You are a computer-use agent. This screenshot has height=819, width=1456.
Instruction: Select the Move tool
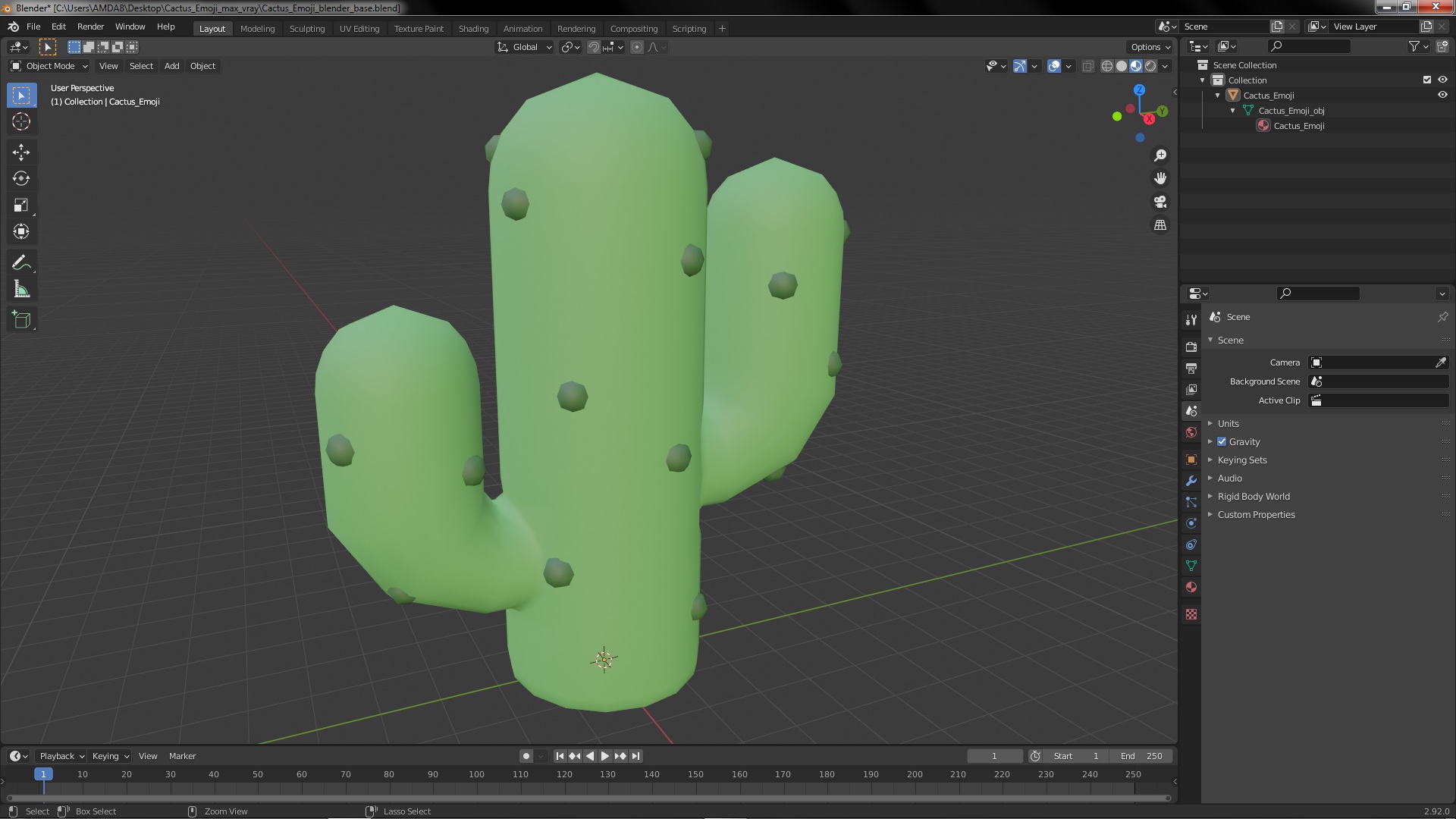(21, 152)
